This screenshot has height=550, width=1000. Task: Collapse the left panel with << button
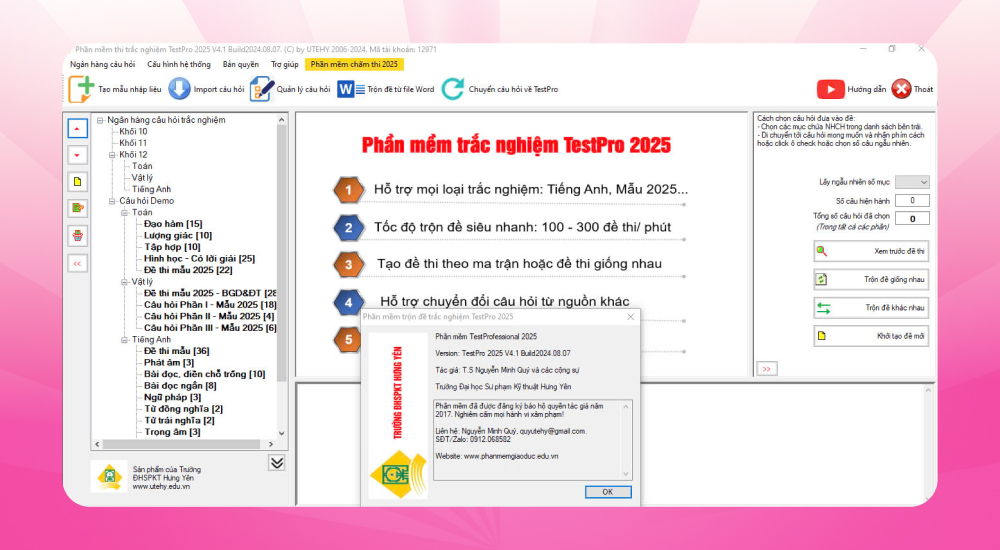point(77,263)
